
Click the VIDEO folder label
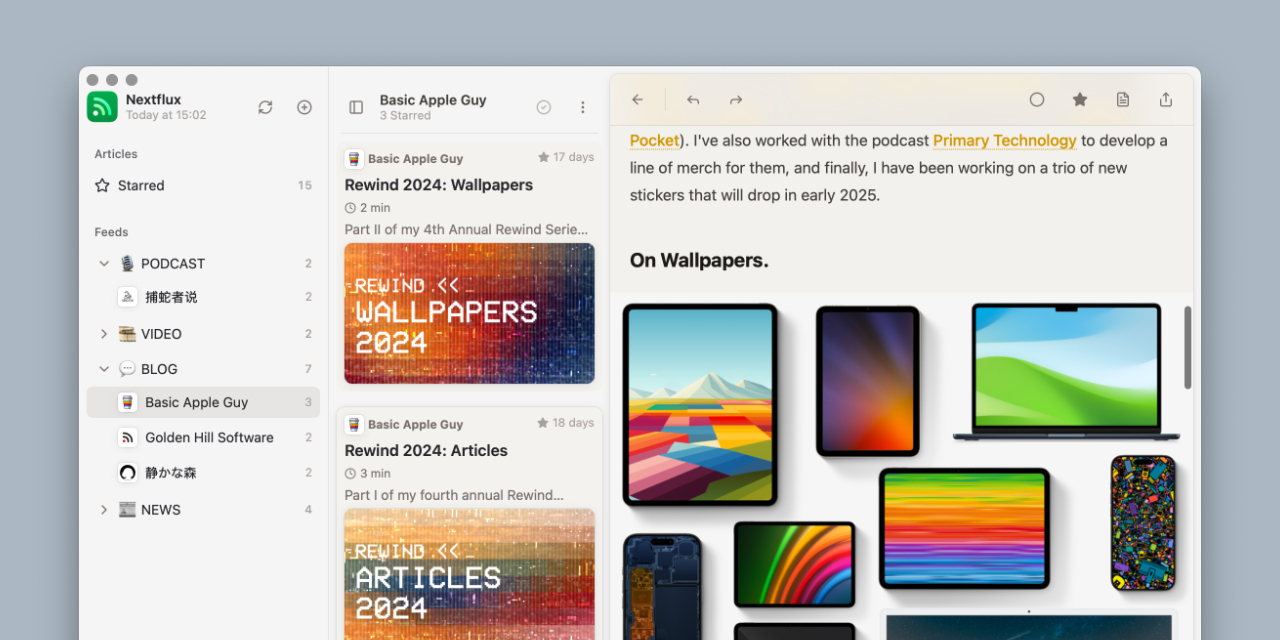tap(161, 334)
